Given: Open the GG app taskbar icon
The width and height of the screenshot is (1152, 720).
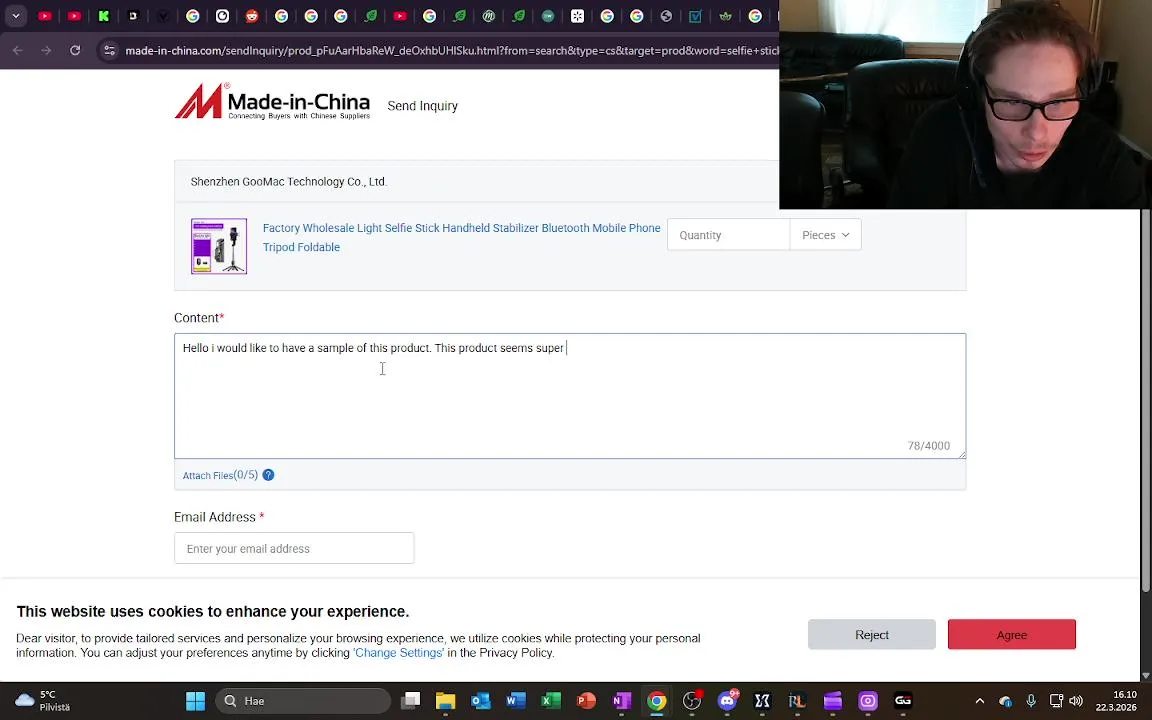Looking at the screenshot, I should (x=903, y=701).
